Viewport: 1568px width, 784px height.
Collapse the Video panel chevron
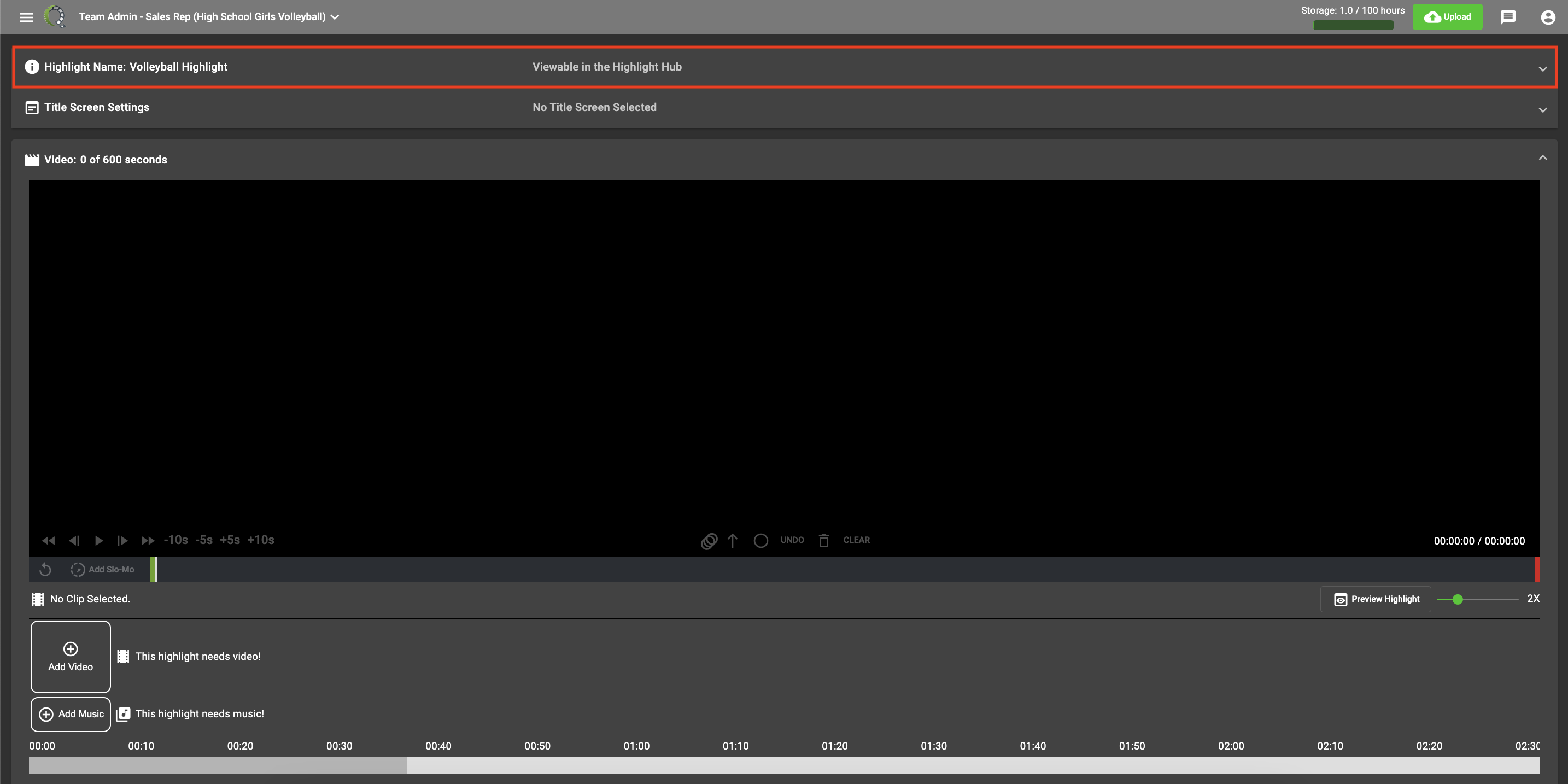click(1542, 157)
